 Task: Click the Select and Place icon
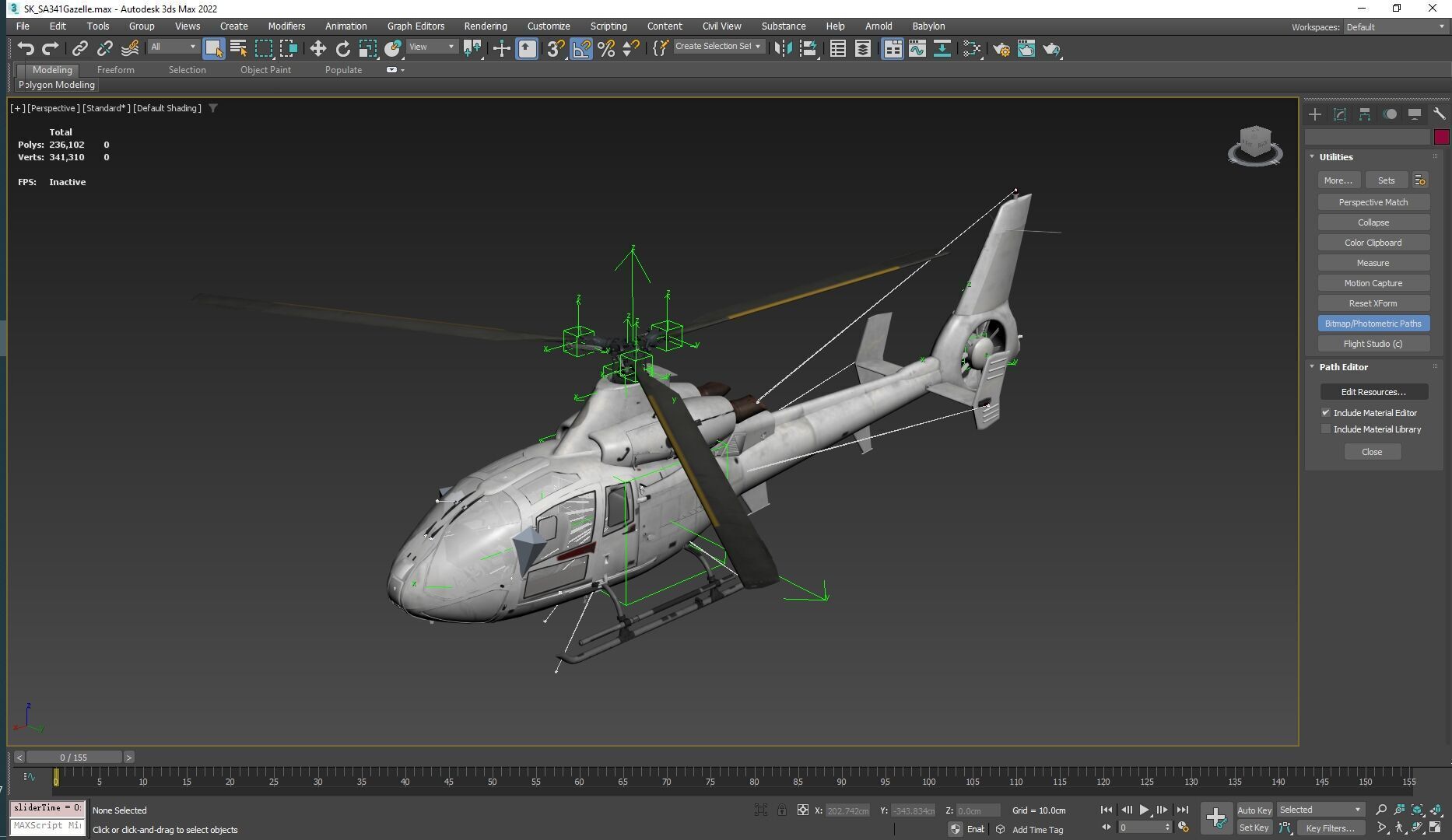click(393, 49)
